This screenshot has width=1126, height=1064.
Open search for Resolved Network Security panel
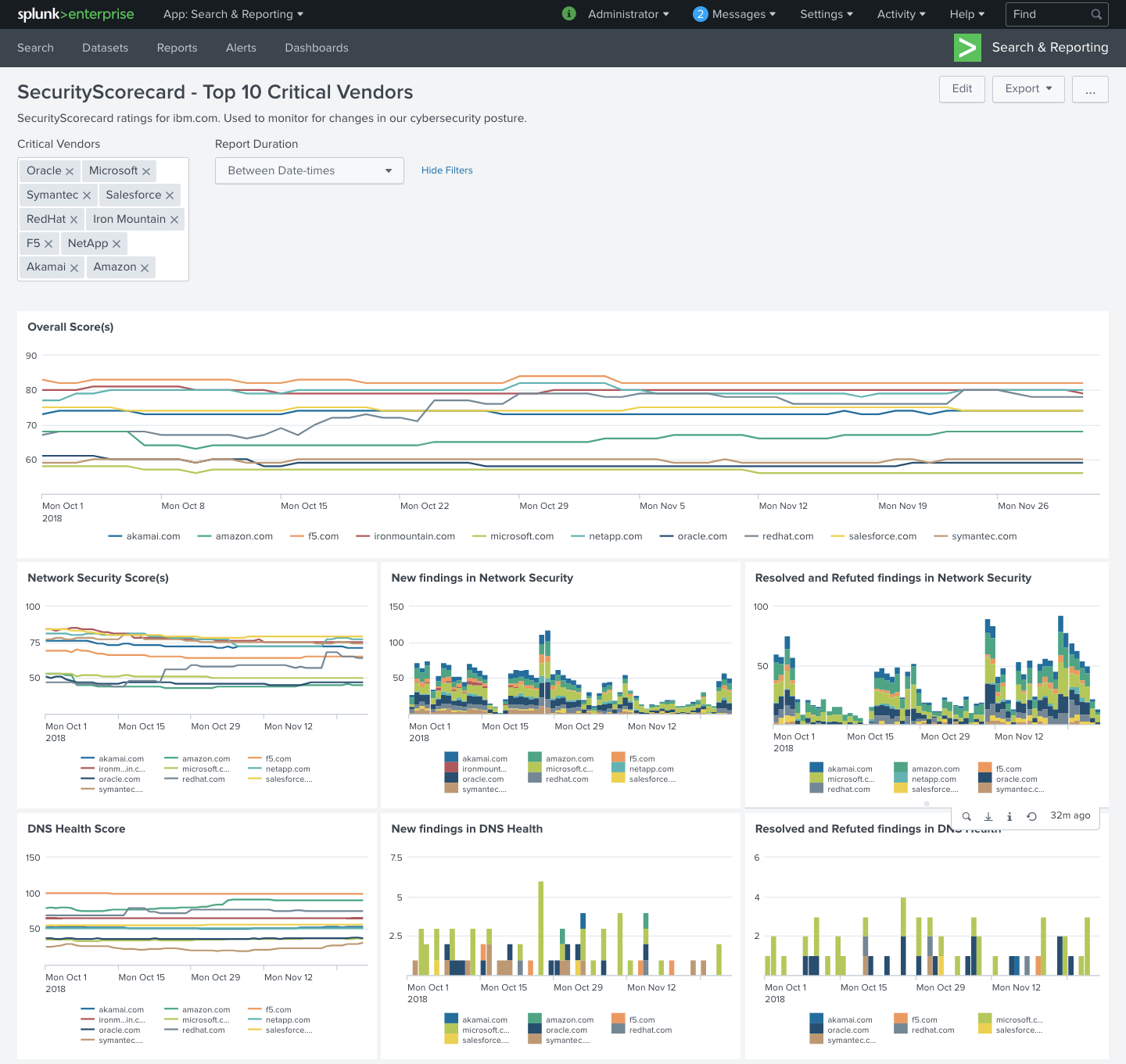coord(966,816)
